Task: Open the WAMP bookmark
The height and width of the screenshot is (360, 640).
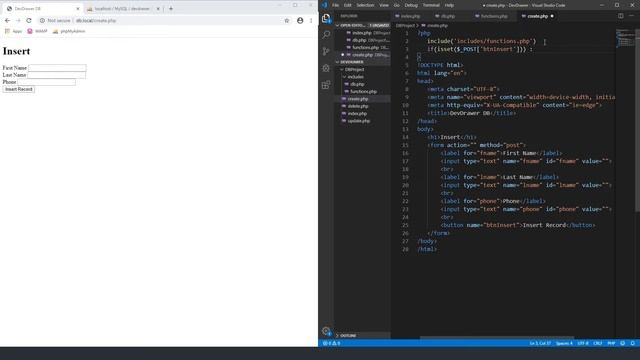Action: tap(37, 31)
